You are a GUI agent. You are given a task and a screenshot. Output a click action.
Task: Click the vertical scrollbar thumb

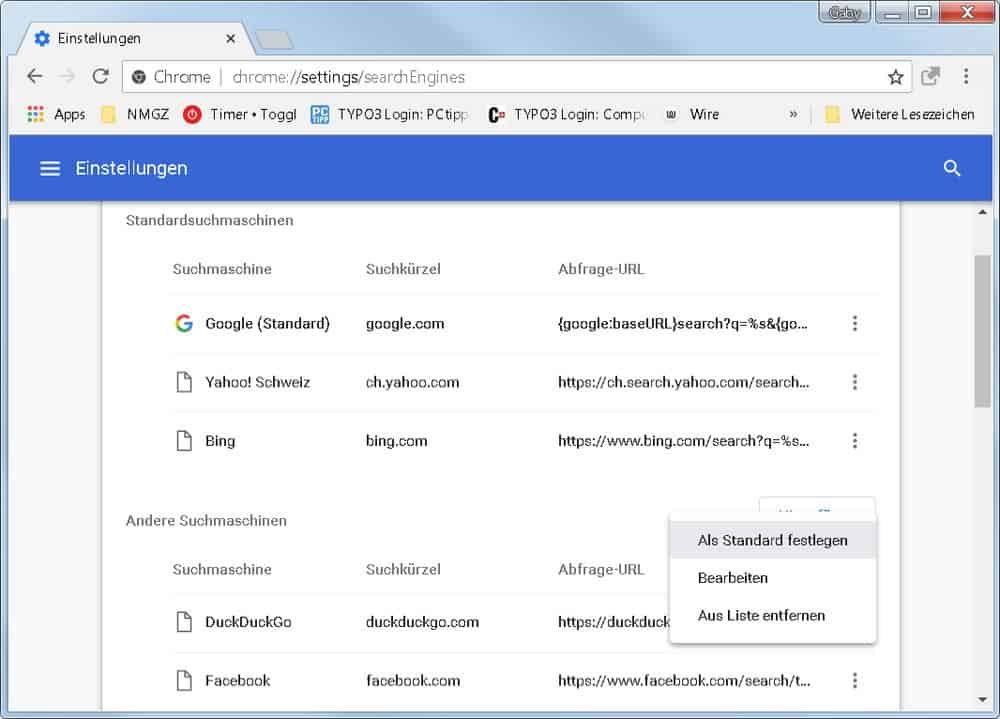(x=982, y=330)
